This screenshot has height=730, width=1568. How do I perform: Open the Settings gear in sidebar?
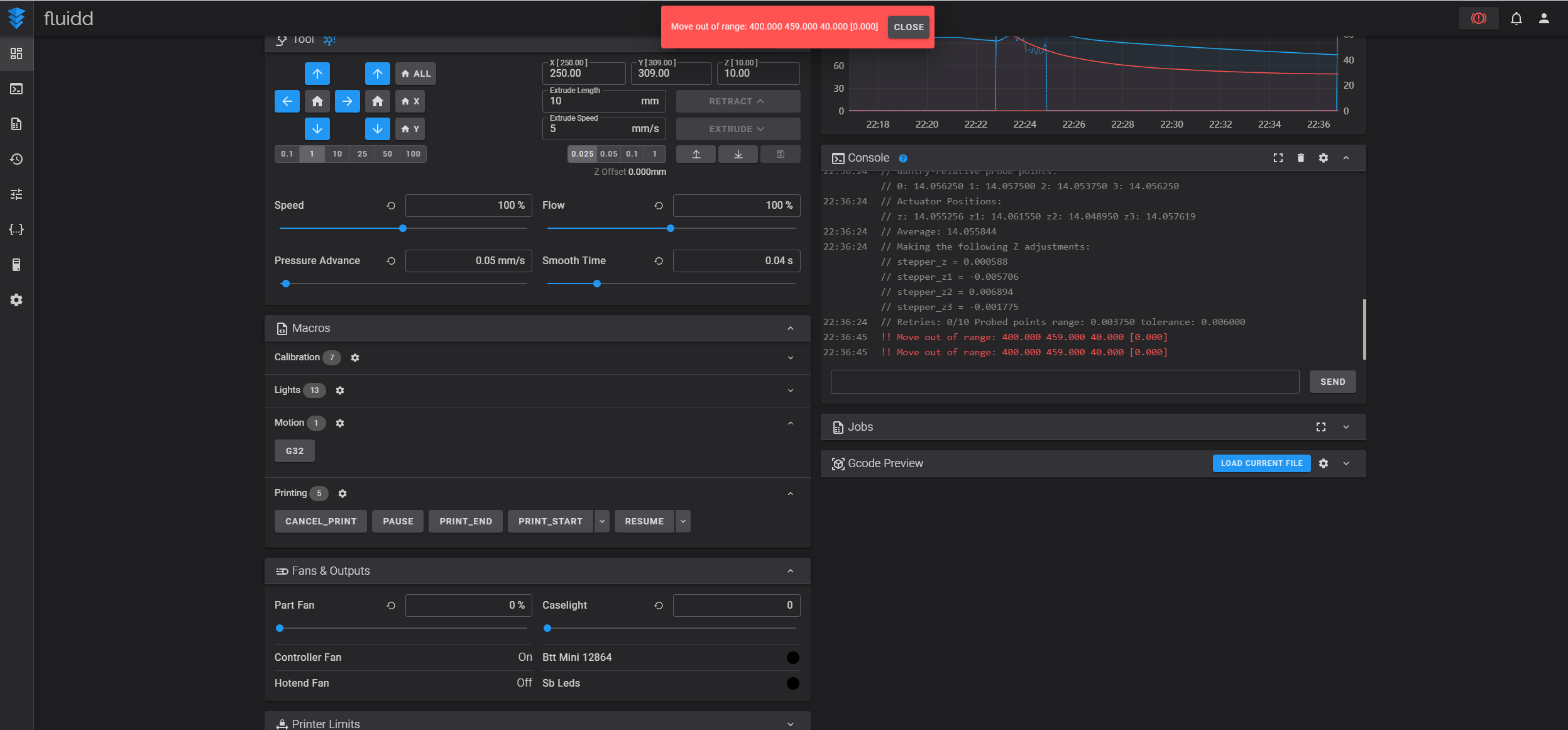16,300
